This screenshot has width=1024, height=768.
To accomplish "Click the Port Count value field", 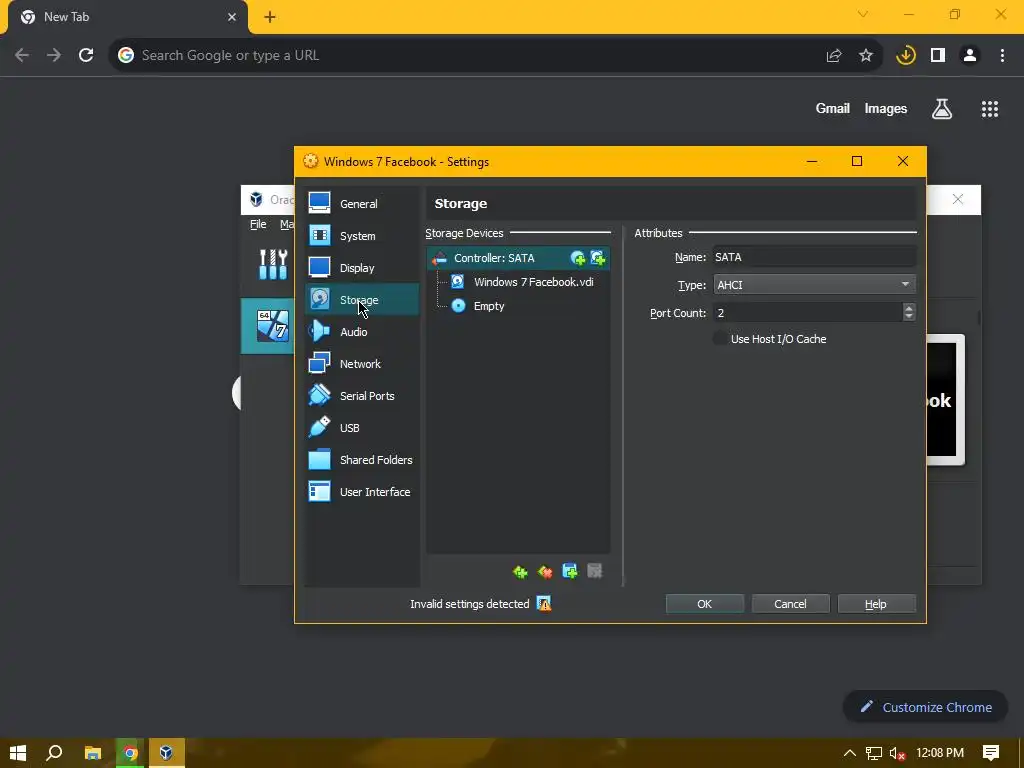I will 807,313.
